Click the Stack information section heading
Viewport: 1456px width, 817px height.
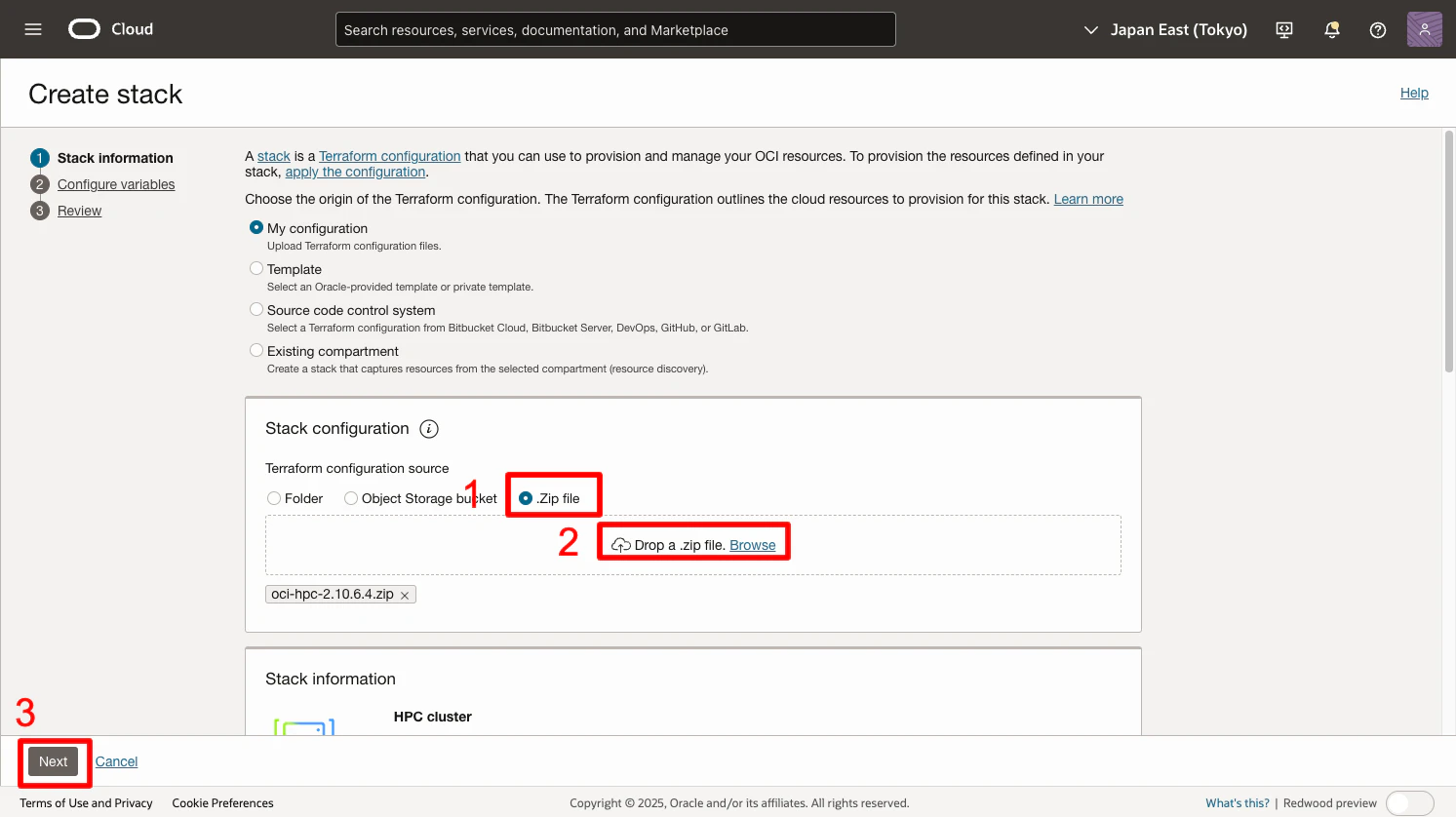coord(331,679)
